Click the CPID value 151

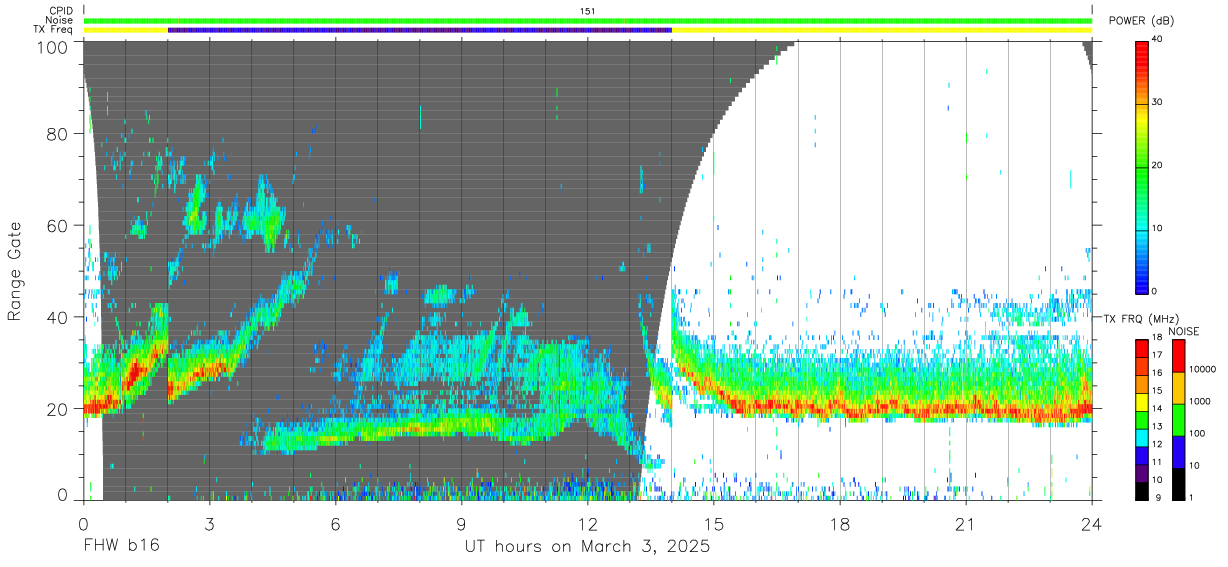pos(588,11)
